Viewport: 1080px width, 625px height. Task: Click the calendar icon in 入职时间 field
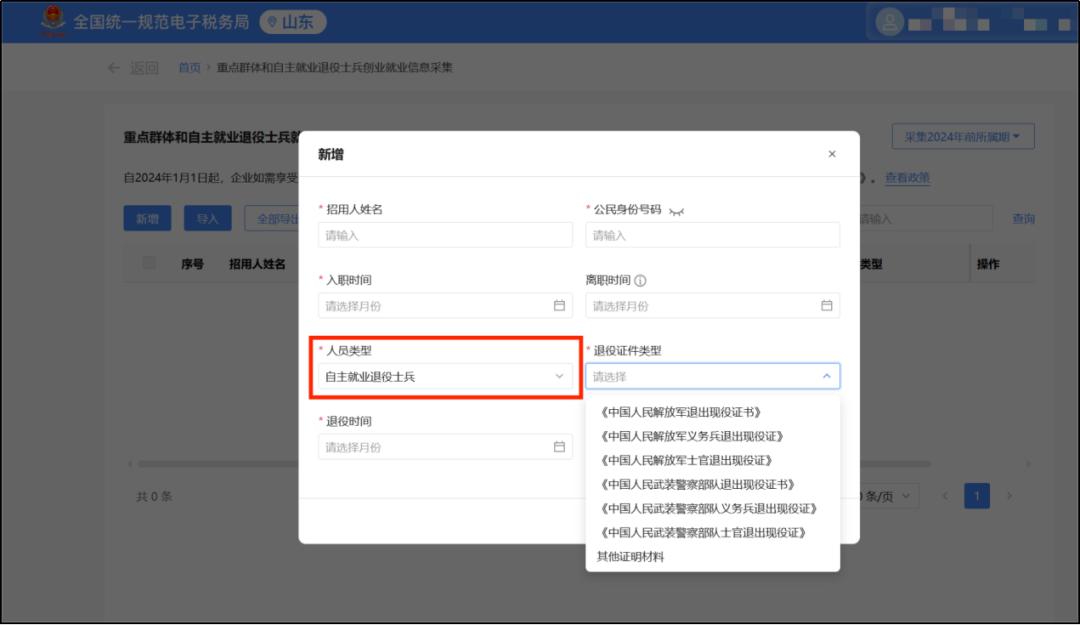pos(559,306)
